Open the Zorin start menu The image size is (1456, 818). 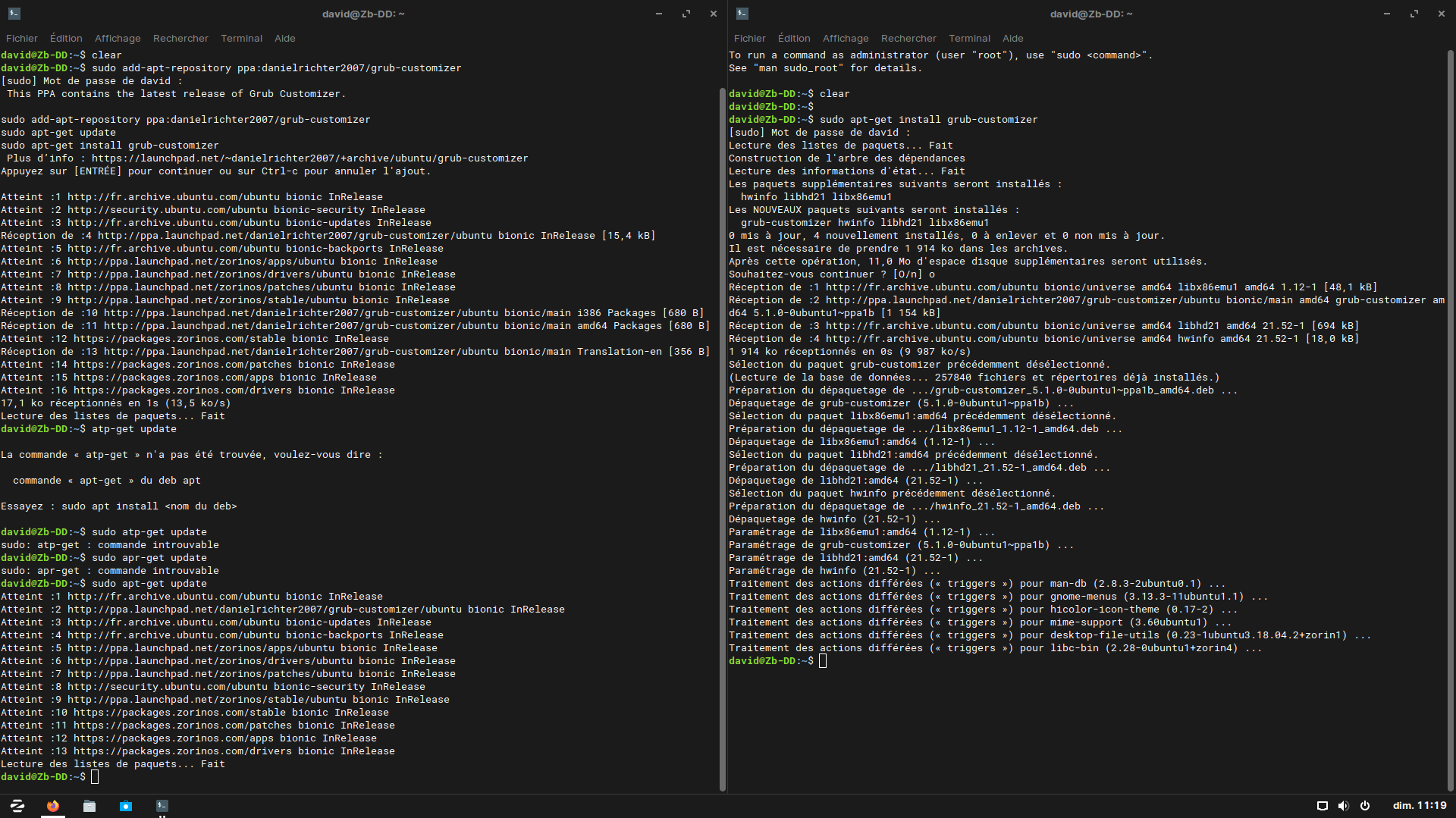coord(17,806)
